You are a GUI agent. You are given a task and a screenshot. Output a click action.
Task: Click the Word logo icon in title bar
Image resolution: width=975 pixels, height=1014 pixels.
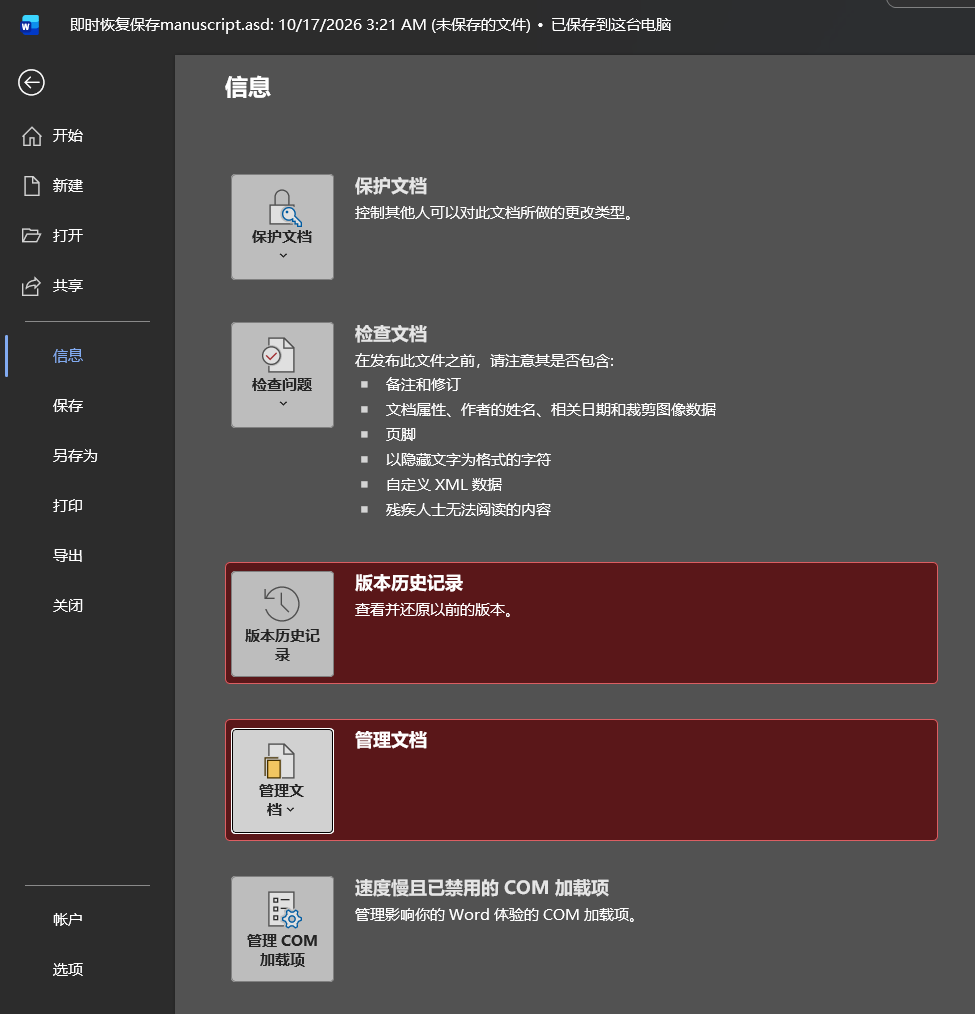30,25
